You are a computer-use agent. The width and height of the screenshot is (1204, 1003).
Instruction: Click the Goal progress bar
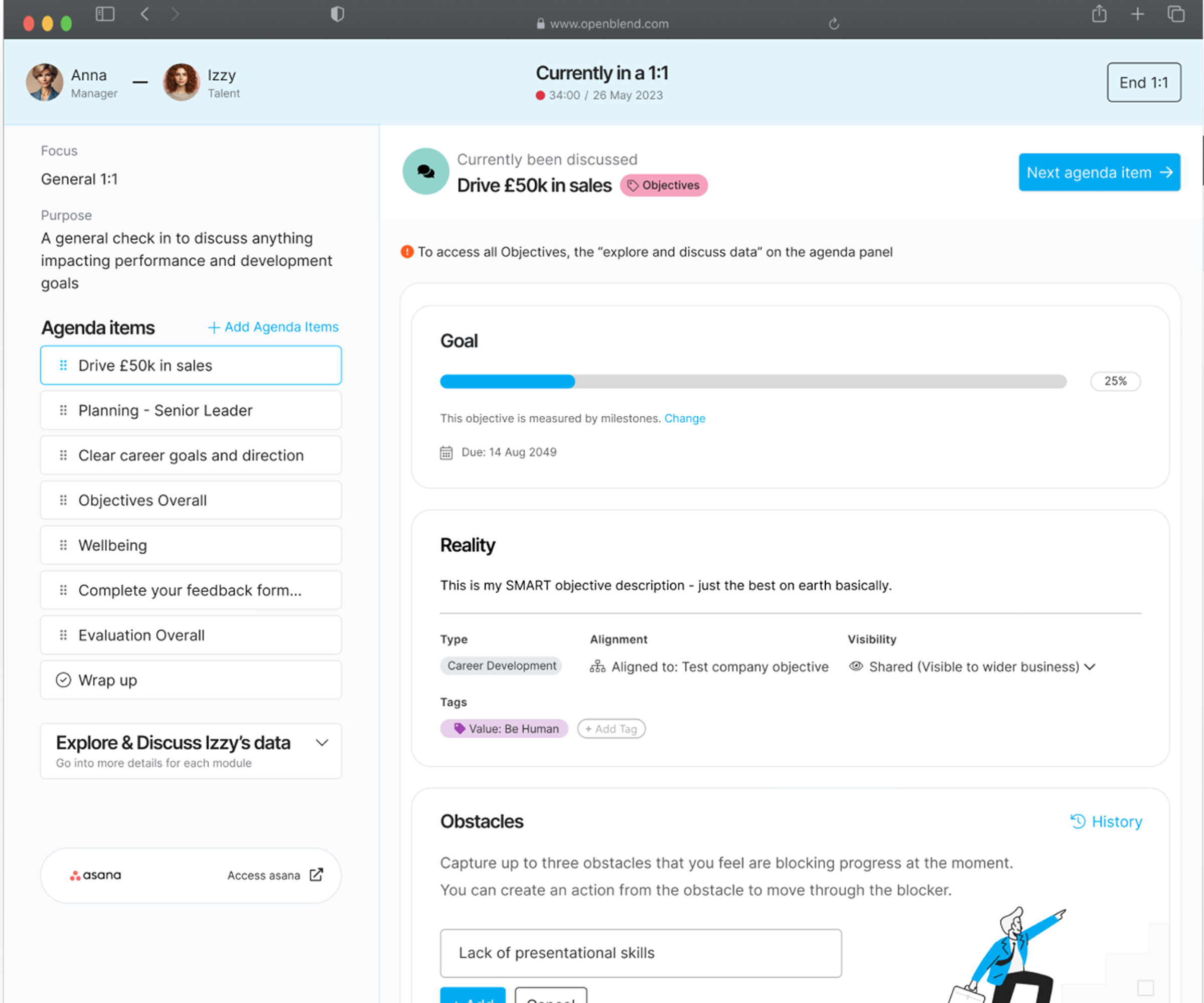[753, 381]
